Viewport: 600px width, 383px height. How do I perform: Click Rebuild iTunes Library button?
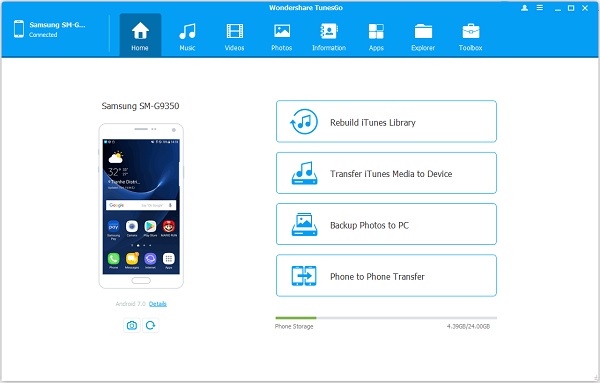[386, 121]
